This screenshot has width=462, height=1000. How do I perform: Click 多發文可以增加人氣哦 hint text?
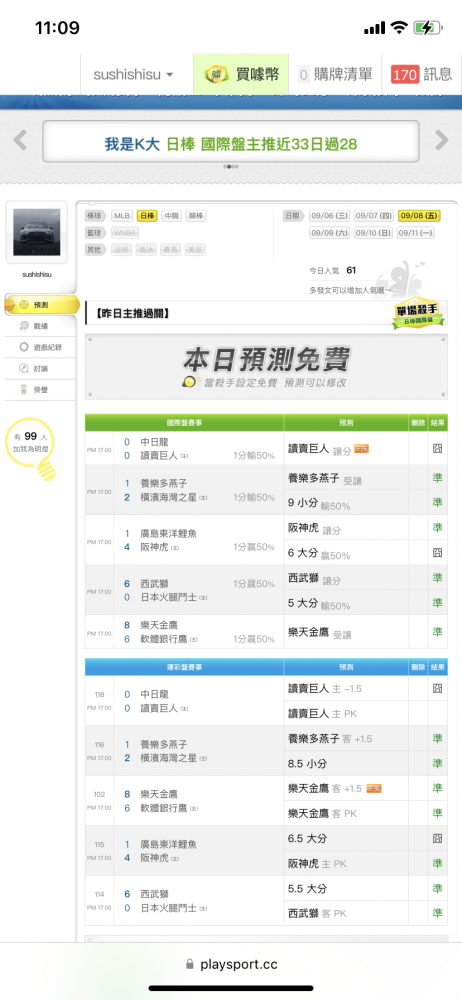coord(350,291)
